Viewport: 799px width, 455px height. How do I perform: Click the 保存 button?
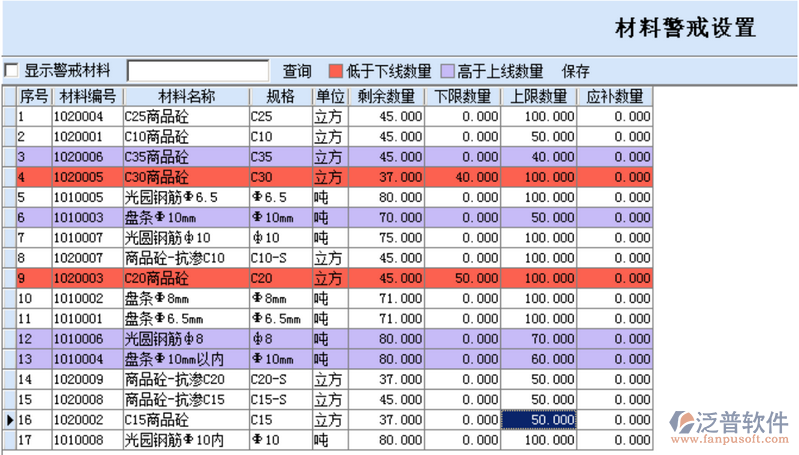click(576, 71)
